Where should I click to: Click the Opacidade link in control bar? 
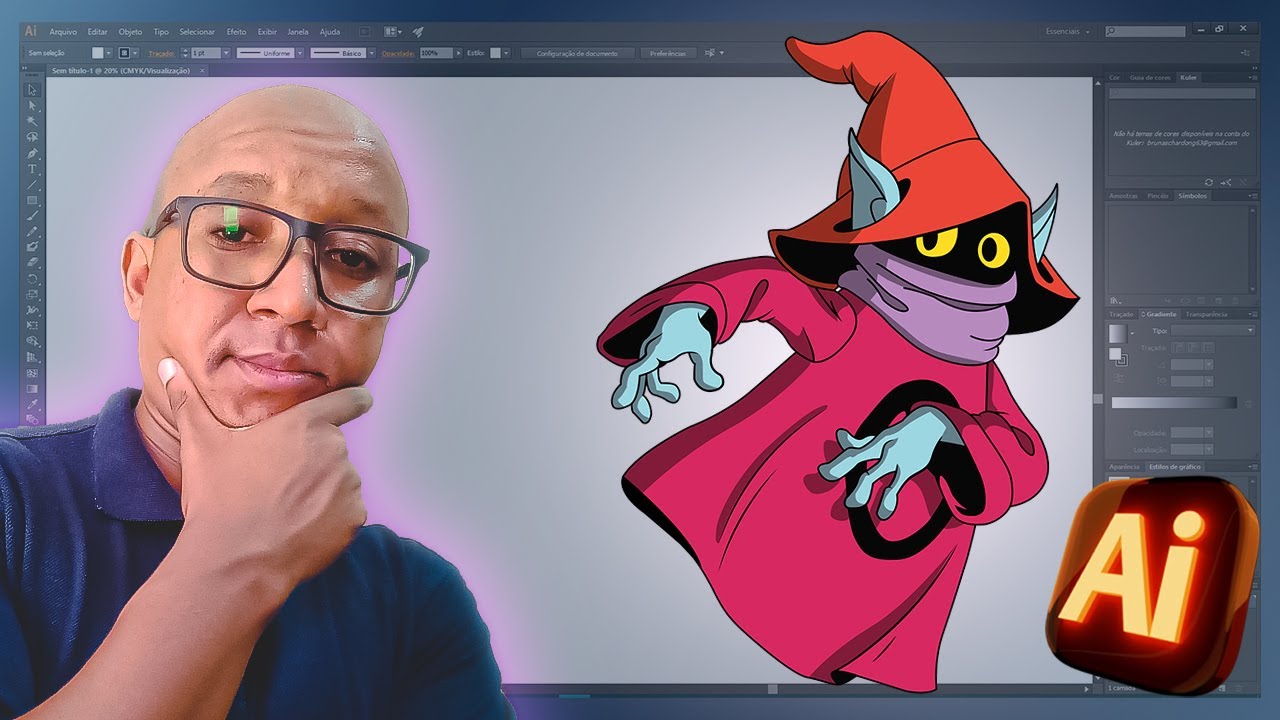[397, 53]
